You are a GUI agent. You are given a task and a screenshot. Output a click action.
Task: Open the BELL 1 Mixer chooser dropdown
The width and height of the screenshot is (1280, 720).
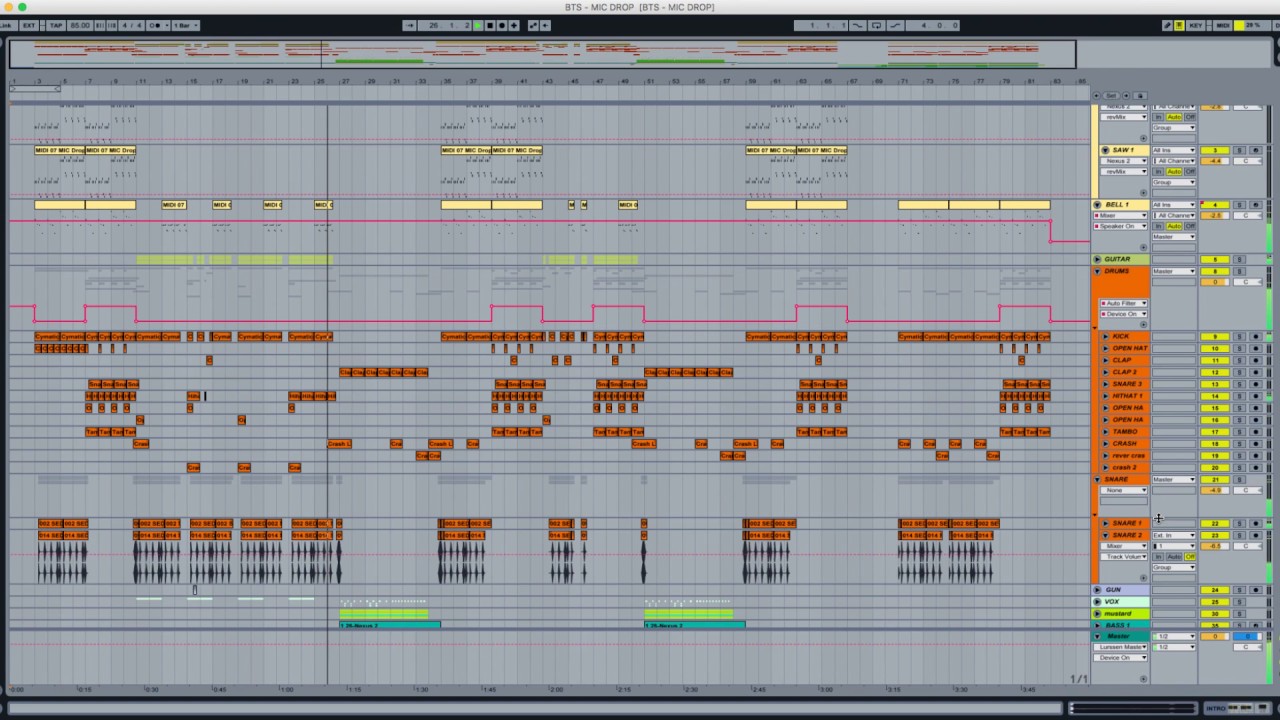[x=1120, y=215]
